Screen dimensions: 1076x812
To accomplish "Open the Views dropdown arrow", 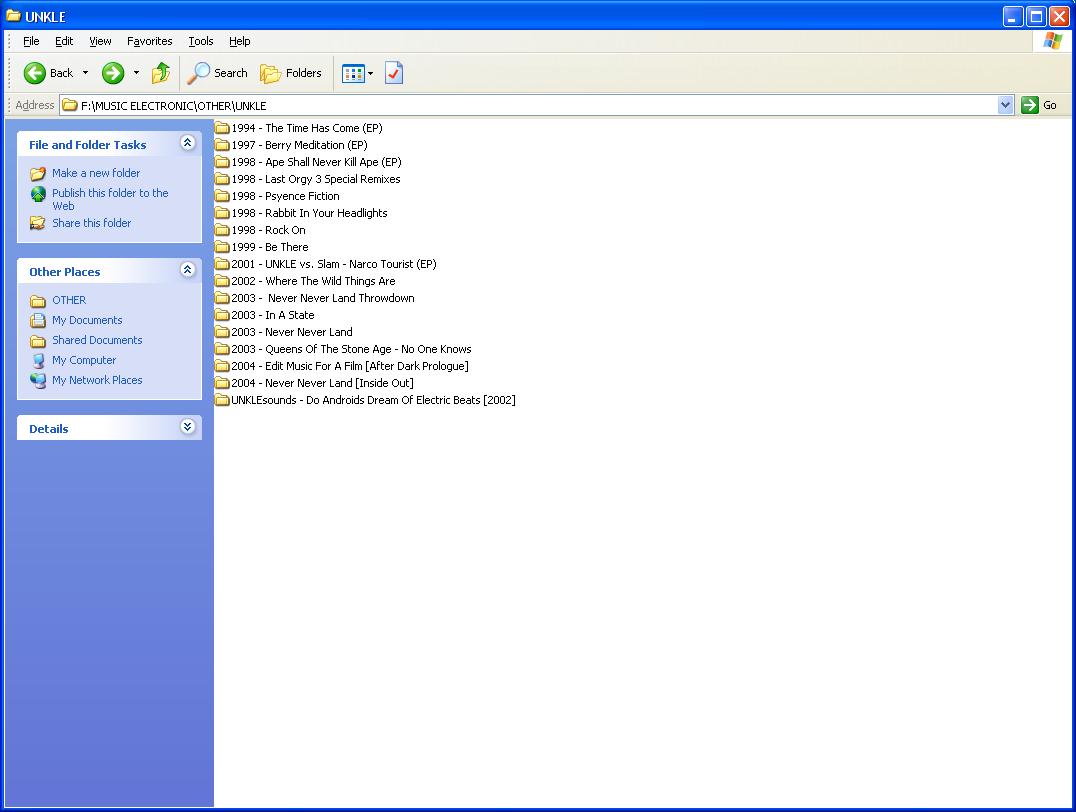I will pos(371,73).
